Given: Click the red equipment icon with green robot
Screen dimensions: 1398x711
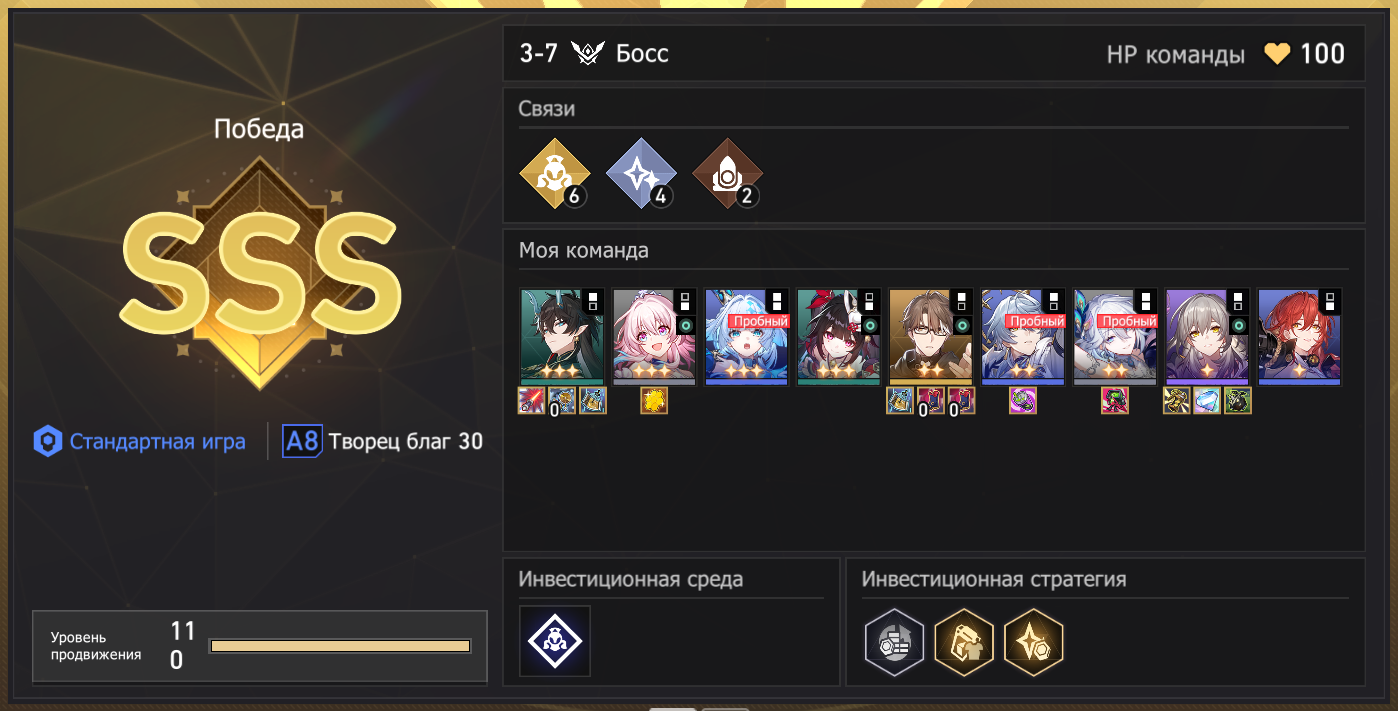Looking at the screenshot, I should click(x=1115, y=401).
